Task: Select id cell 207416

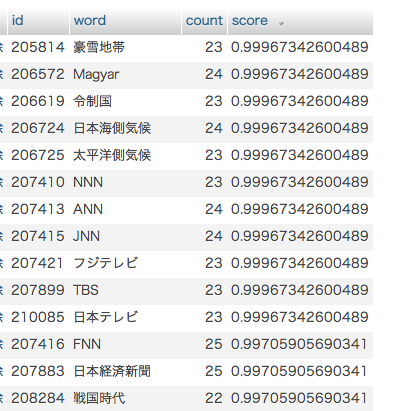Action: (38, 344)
